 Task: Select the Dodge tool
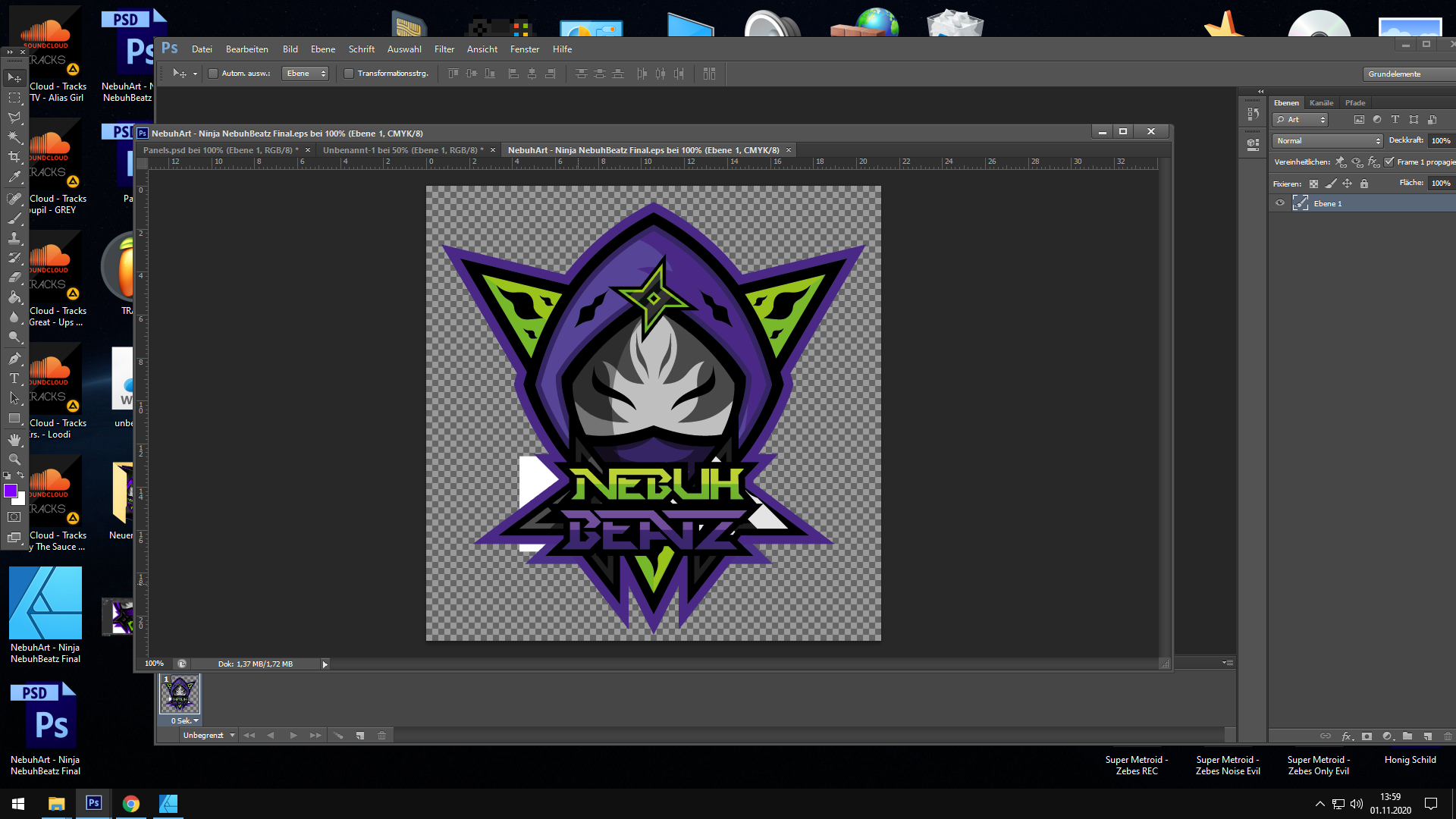click(14, 337)
